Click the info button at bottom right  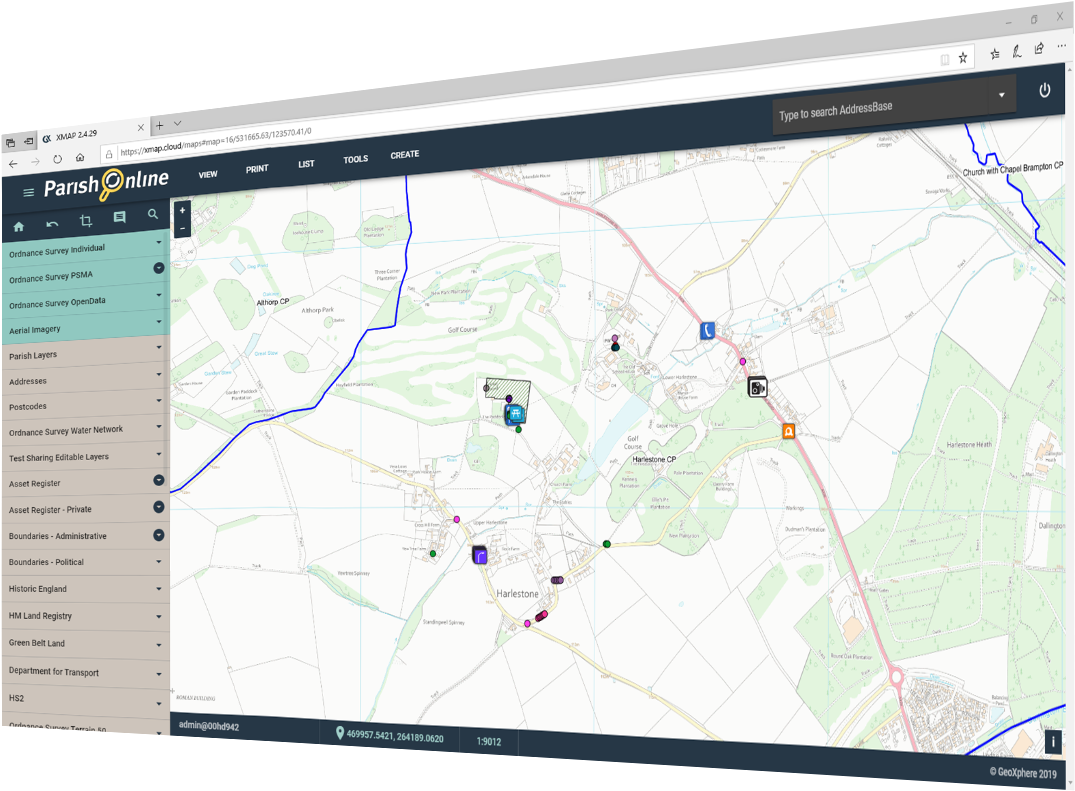pyautogui.click(x=1052, y=741)
